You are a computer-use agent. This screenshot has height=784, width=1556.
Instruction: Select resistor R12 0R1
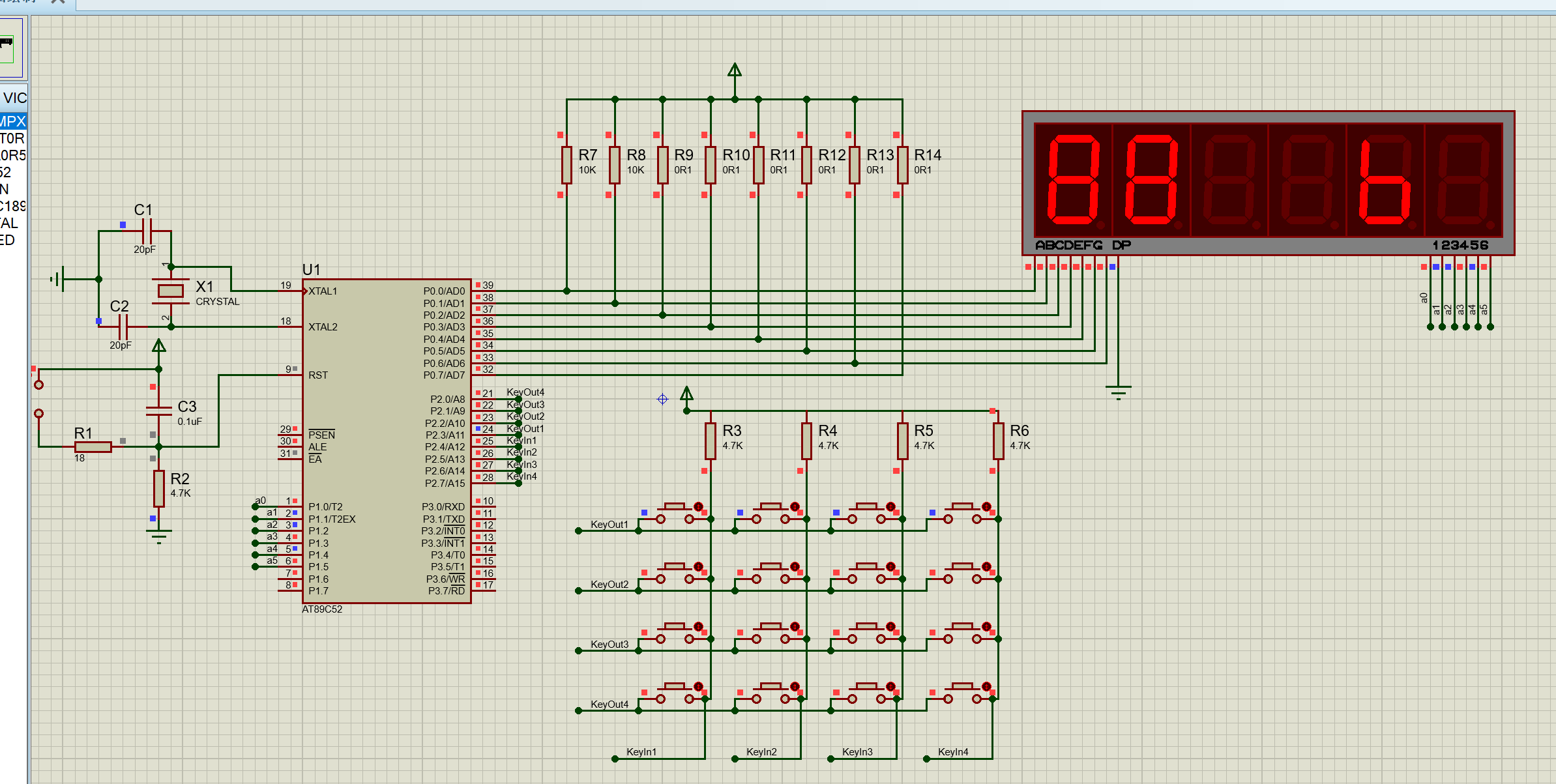806,165
